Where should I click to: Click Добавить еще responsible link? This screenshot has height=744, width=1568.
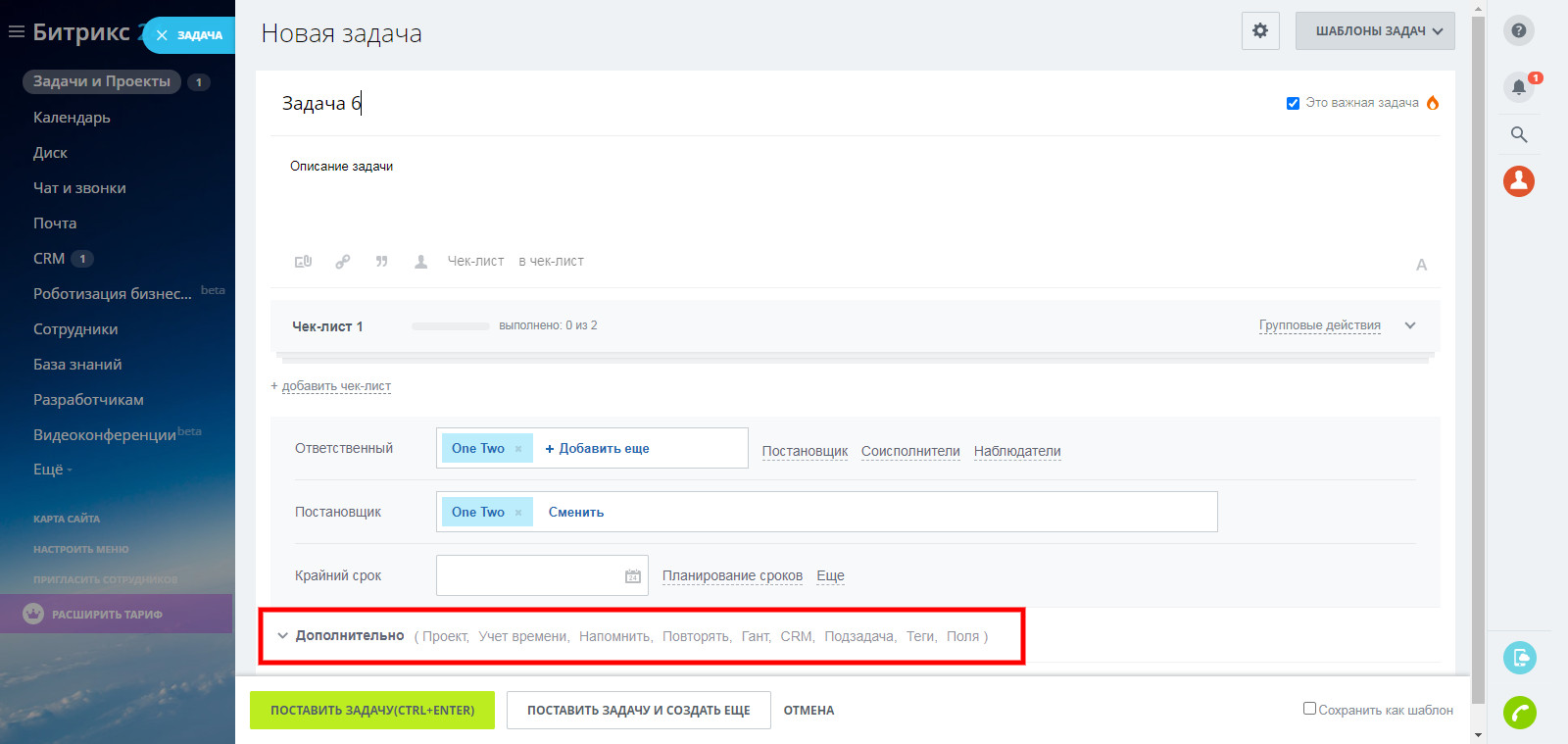[598, 449]
